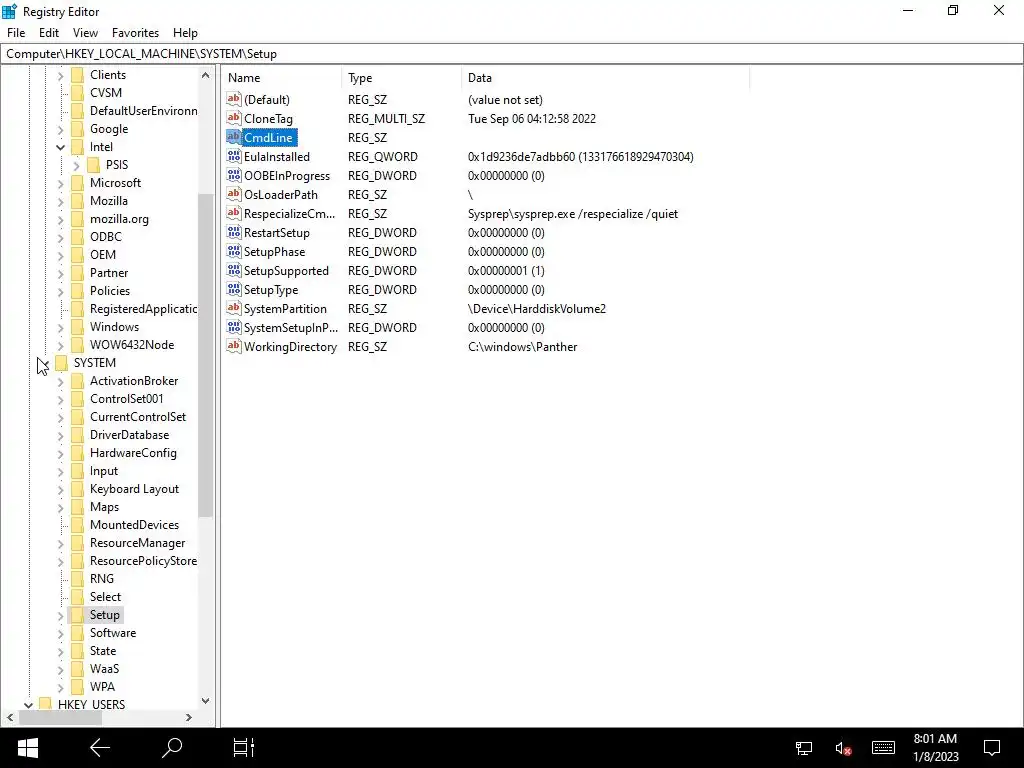This screenshot has height=768, width=1024.
Task: Click the WorkingDirectory string value icon
Action: coord(234,346)
